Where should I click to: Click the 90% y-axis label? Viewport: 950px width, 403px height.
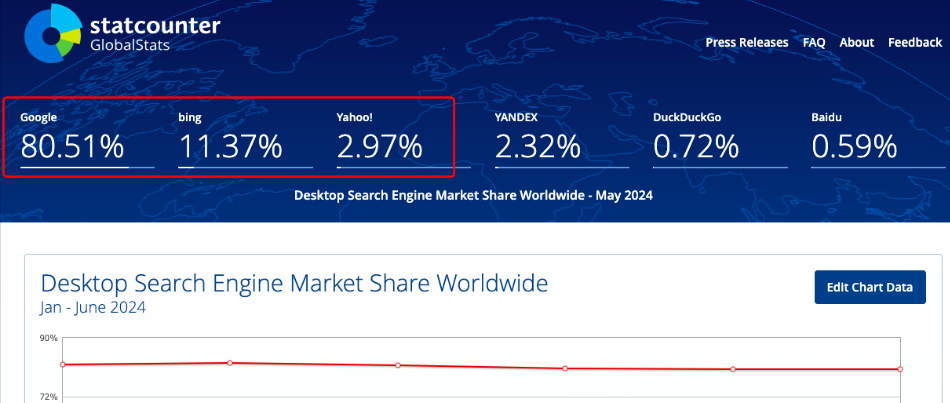[x=48, y=338]
